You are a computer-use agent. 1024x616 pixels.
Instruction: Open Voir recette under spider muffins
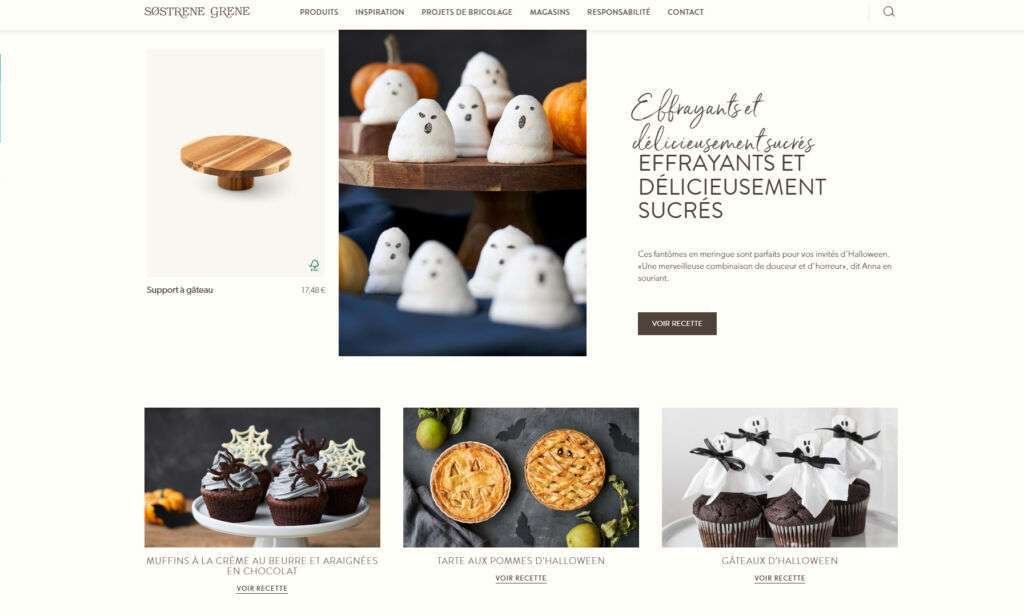point(262,589)
